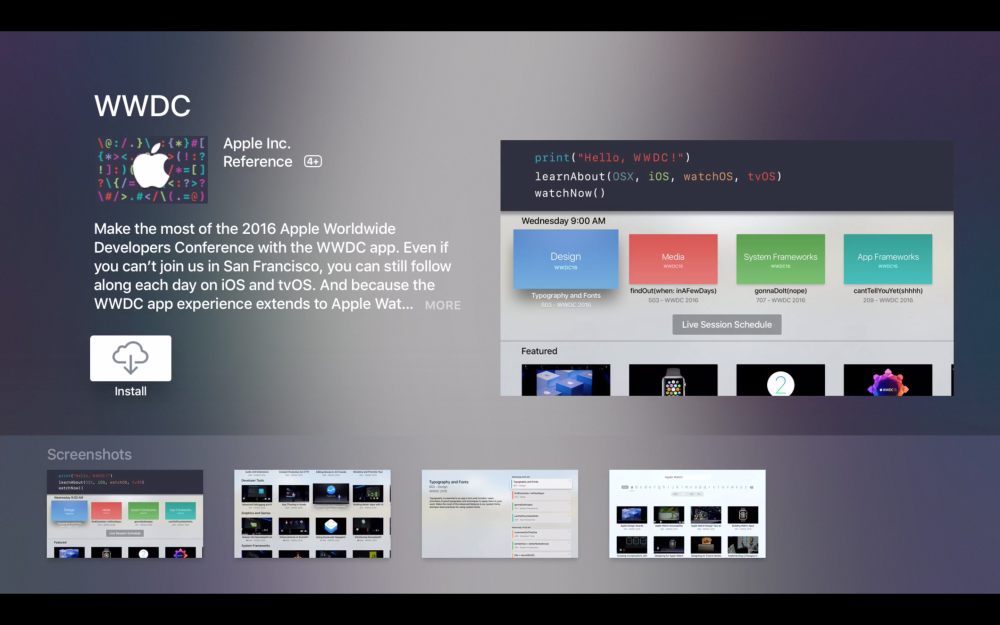This screenshot has width=1000, height=625.
Task: Select blue cubes featured thumbnail in large preview
Action: point(565,380)
